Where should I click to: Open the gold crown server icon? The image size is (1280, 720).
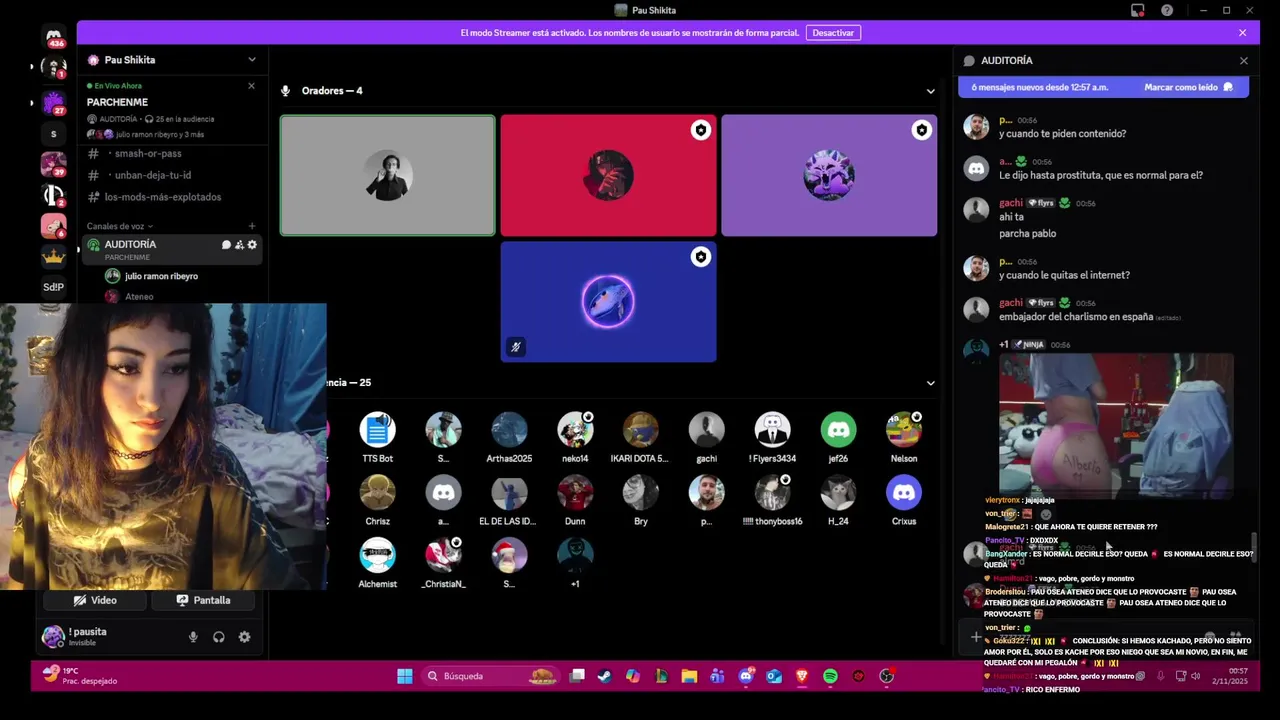54,256
